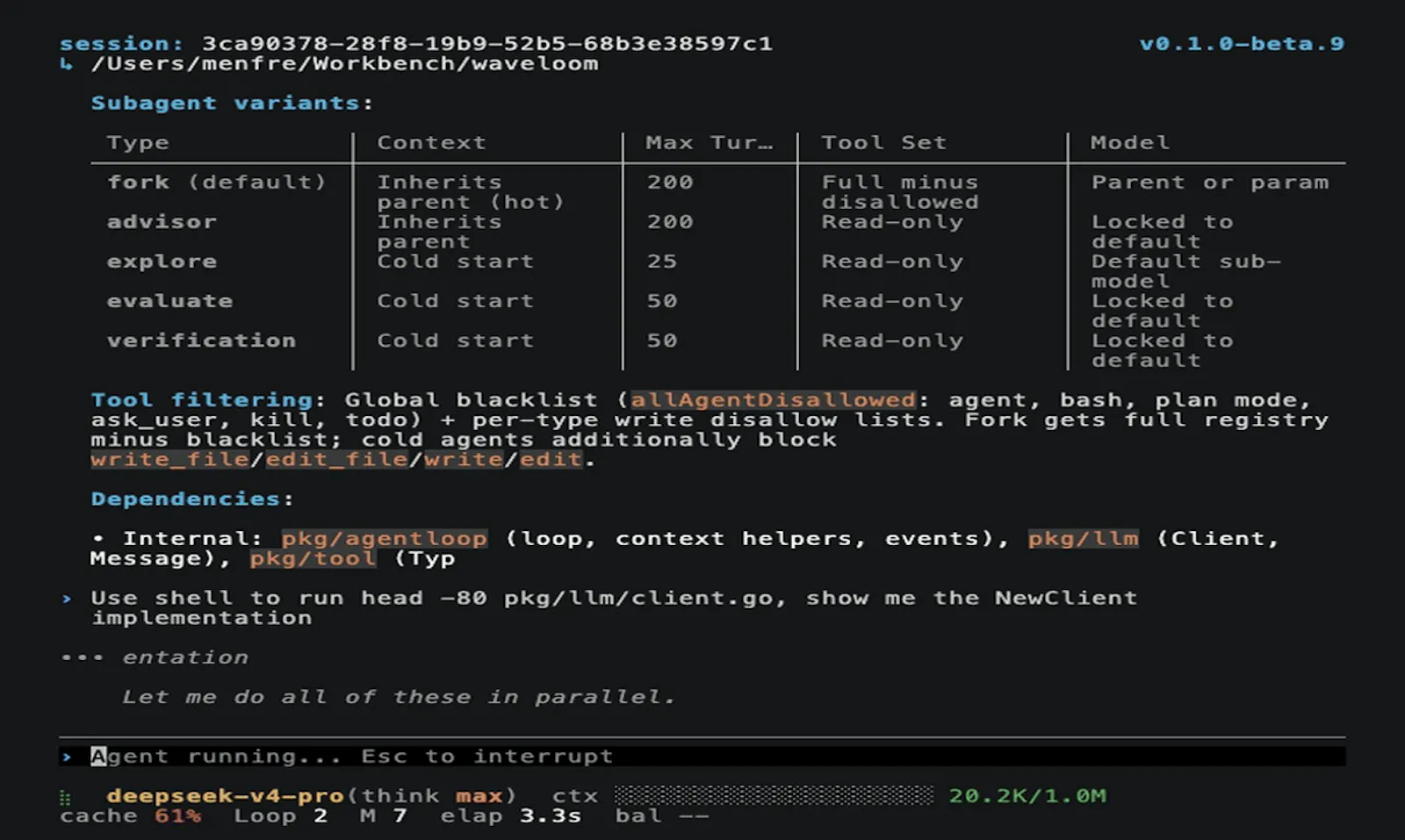Click the highlighted write_file code token
The height and width of the screenshot is (840, 1405).
pos(169,459)
